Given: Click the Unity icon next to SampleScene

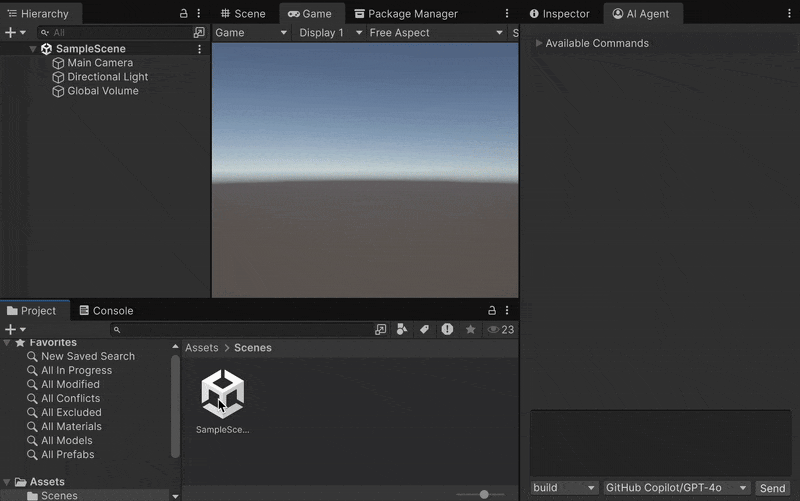Looking at the screenshot, I should [46, 49].
